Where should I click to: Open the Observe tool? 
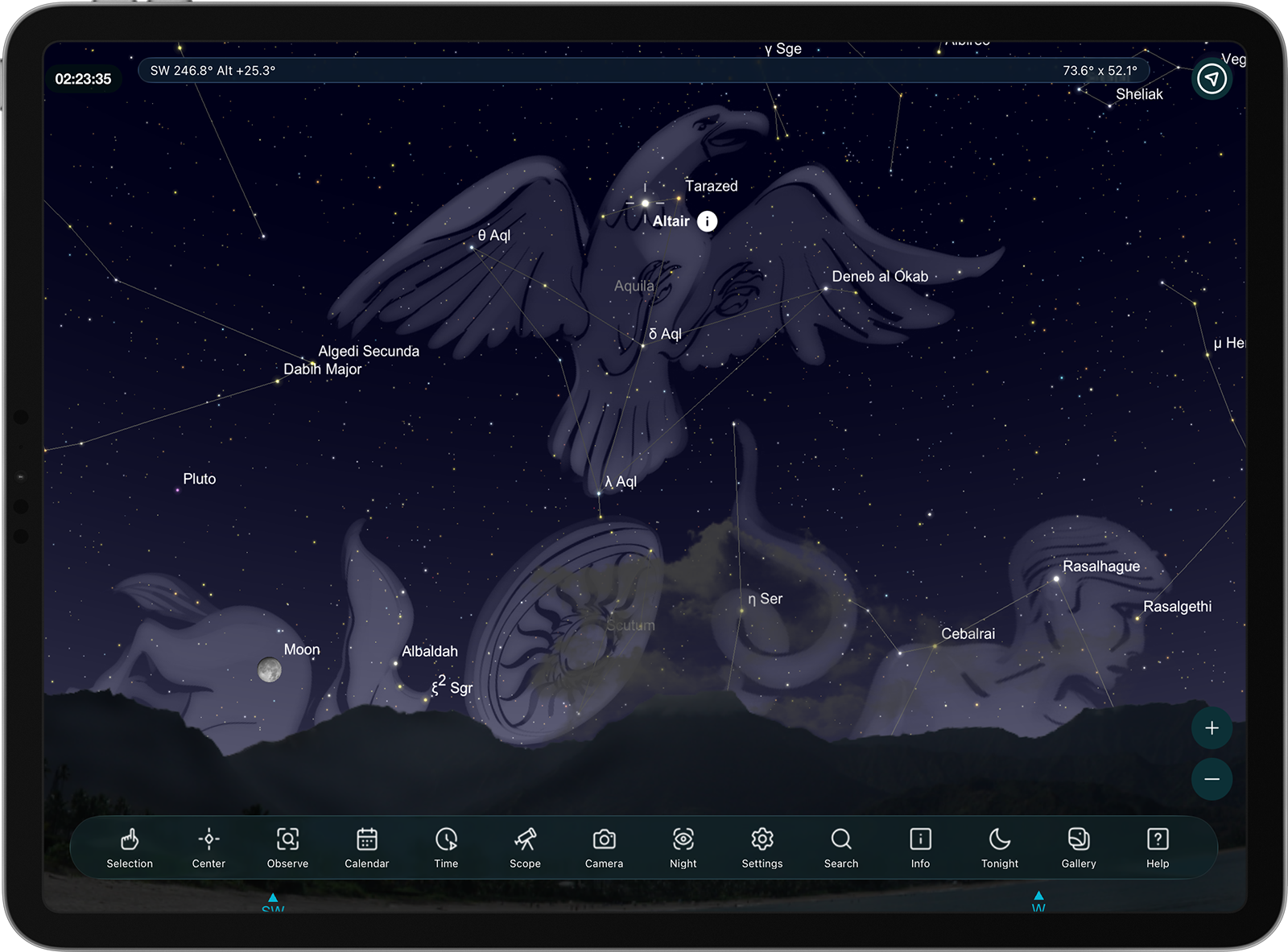pyautogui.click(x=287, y=847)
